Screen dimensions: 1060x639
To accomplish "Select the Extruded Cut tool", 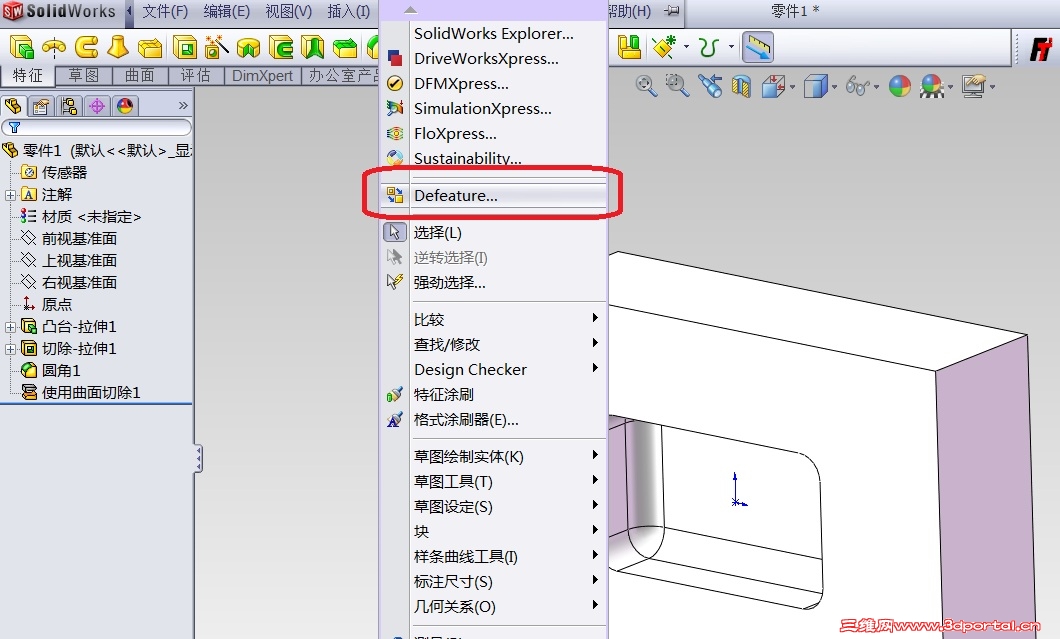I will point(185,47).
